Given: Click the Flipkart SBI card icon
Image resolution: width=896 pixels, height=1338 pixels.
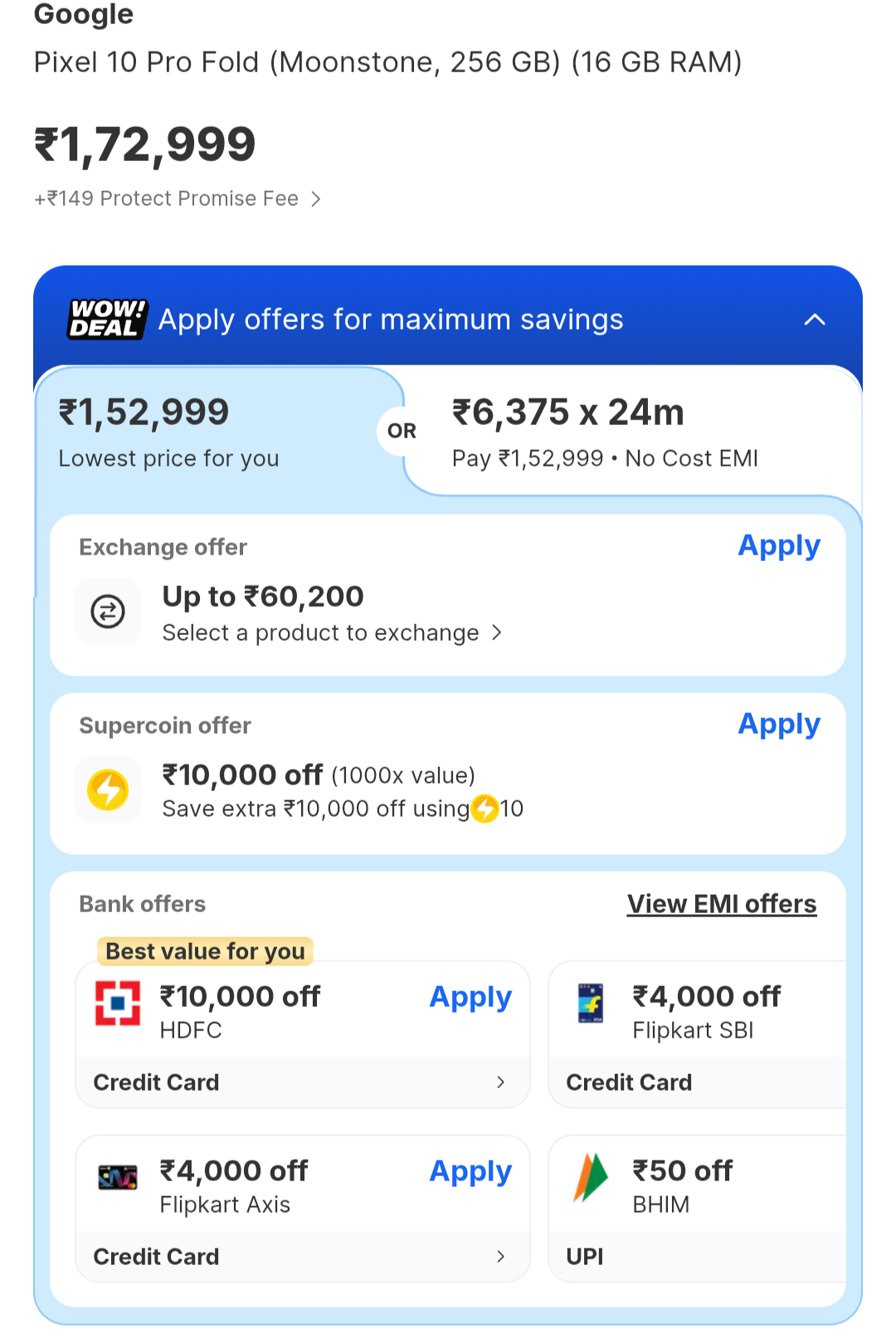Looking at the screenshot, I should pyautogui.click(x=591, y=1003).
